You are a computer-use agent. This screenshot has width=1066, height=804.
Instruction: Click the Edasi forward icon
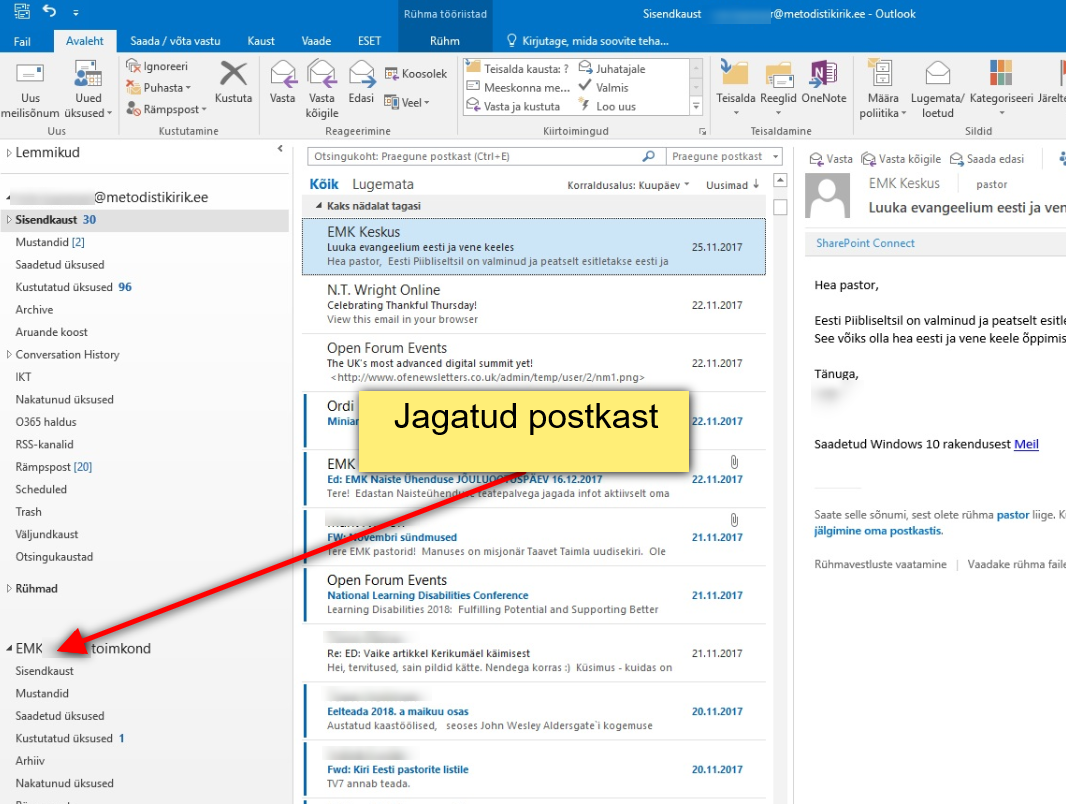[x=361, y=75]
